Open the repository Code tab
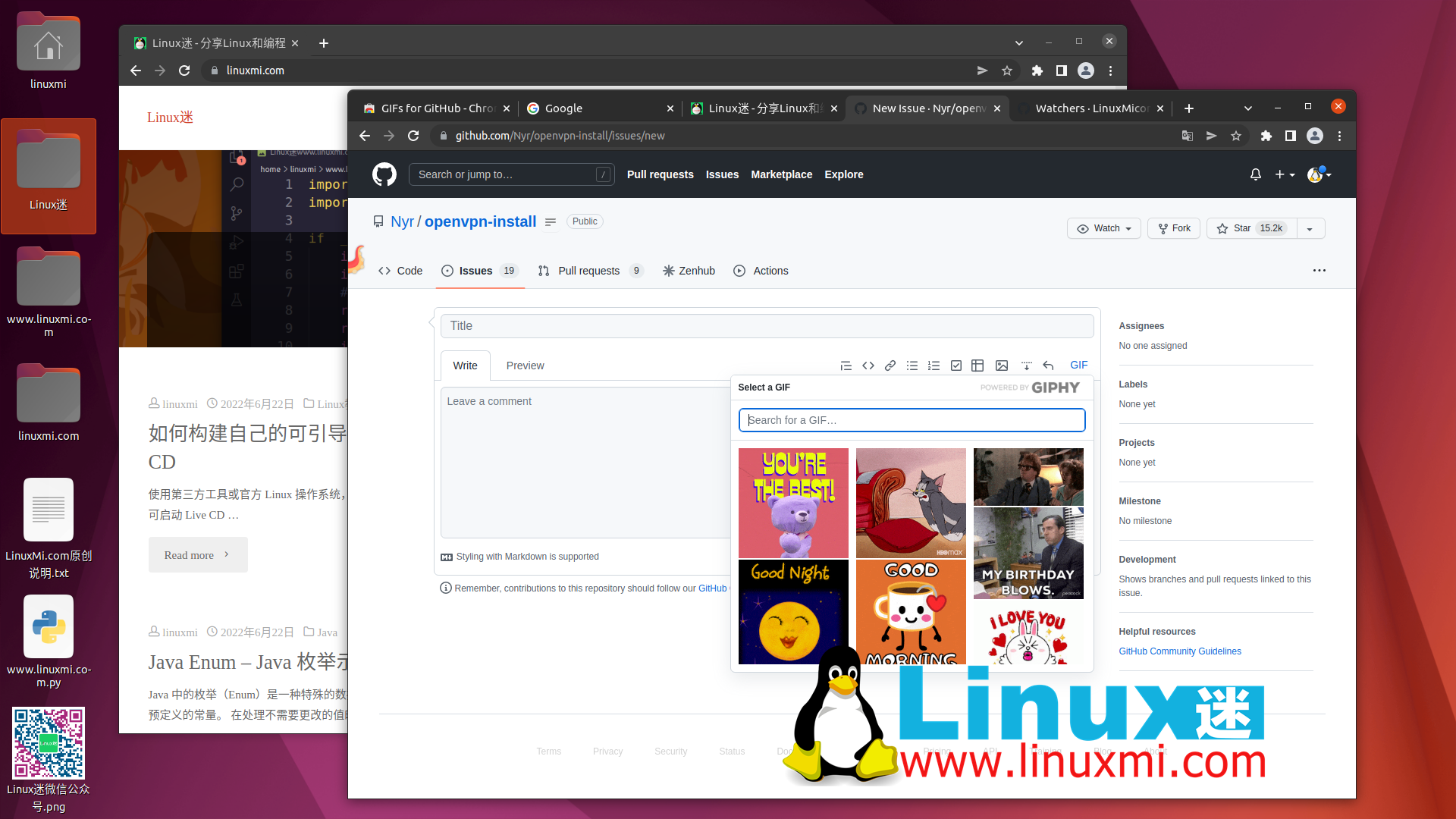The height and width of the screenshot is (819, 1456). (400, 271)
